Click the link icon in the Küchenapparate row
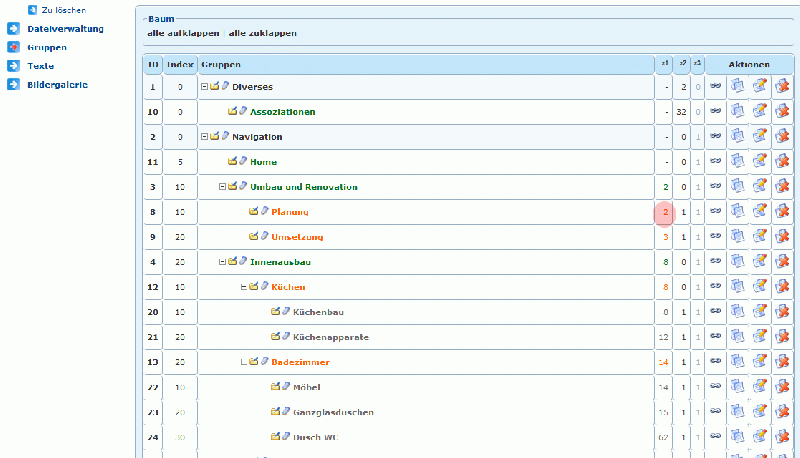This screenshot has width=800, height=458. 715,336
